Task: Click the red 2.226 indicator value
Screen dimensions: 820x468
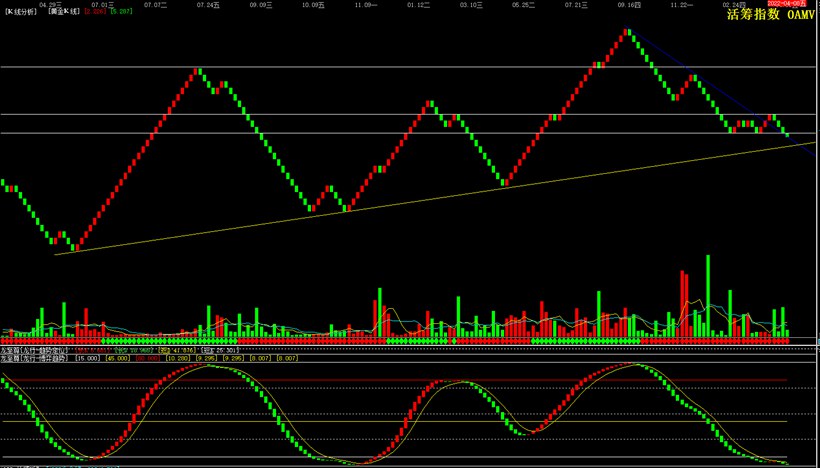Action: 95,11
